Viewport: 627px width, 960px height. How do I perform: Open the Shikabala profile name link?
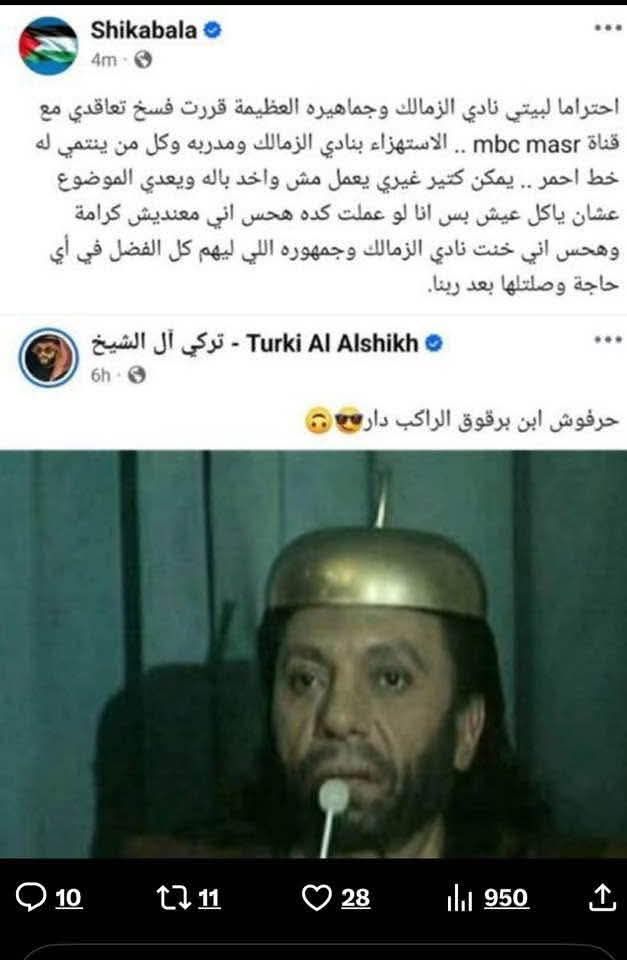tap(143, 30)
